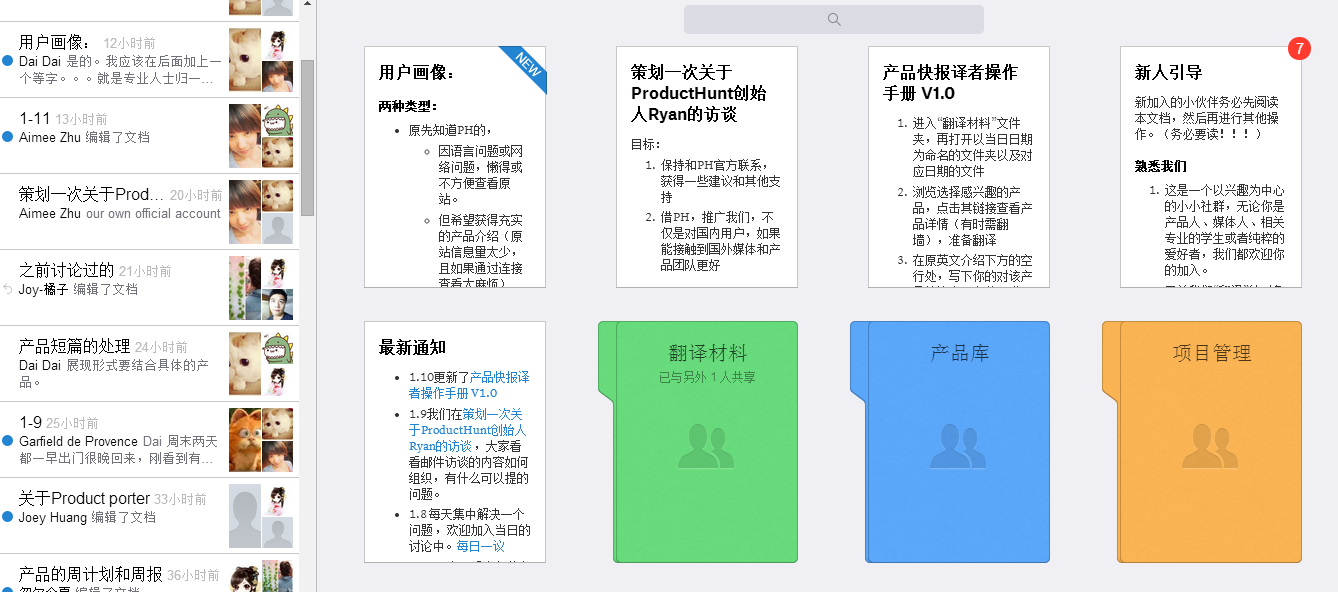Open the 产品快报译者操作手册 V1.0 document card
The height and width of the screenshot is (592, 1338).
pos(959,167)
